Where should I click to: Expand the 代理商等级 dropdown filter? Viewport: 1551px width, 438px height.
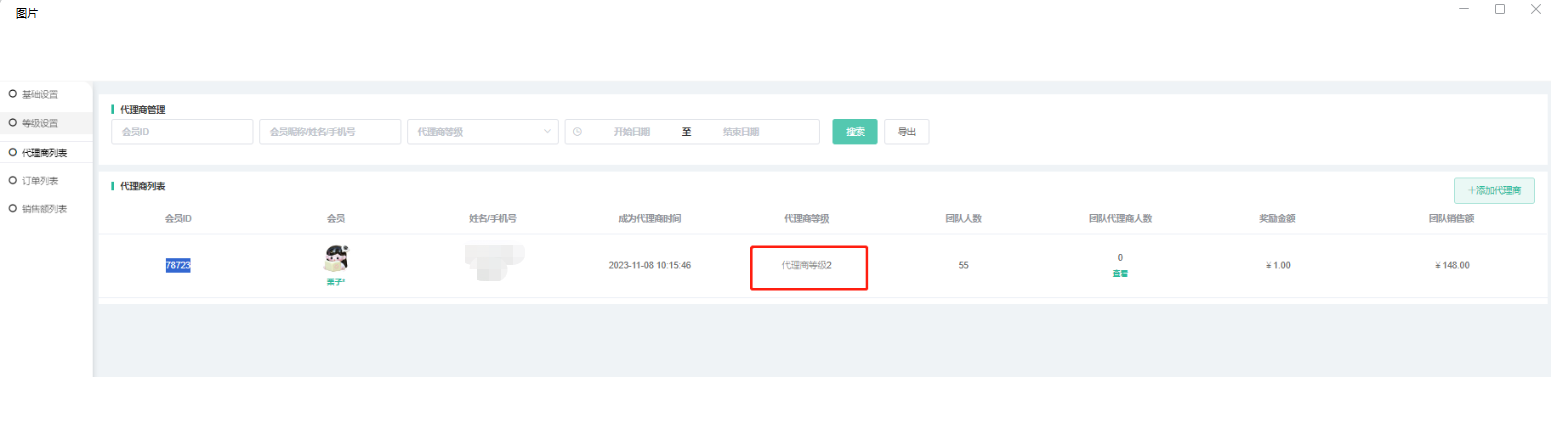tap(482, 132)
